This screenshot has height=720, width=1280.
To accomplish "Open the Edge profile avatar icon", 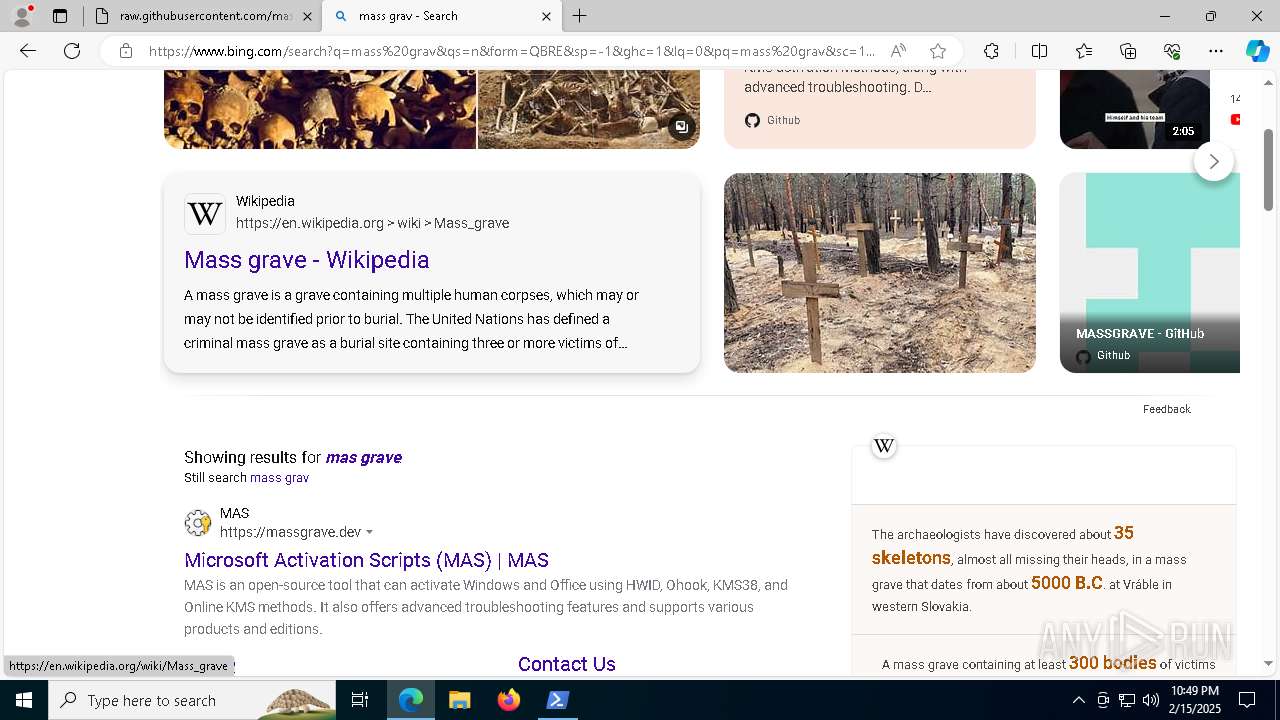I will click(x=21, y=16).
